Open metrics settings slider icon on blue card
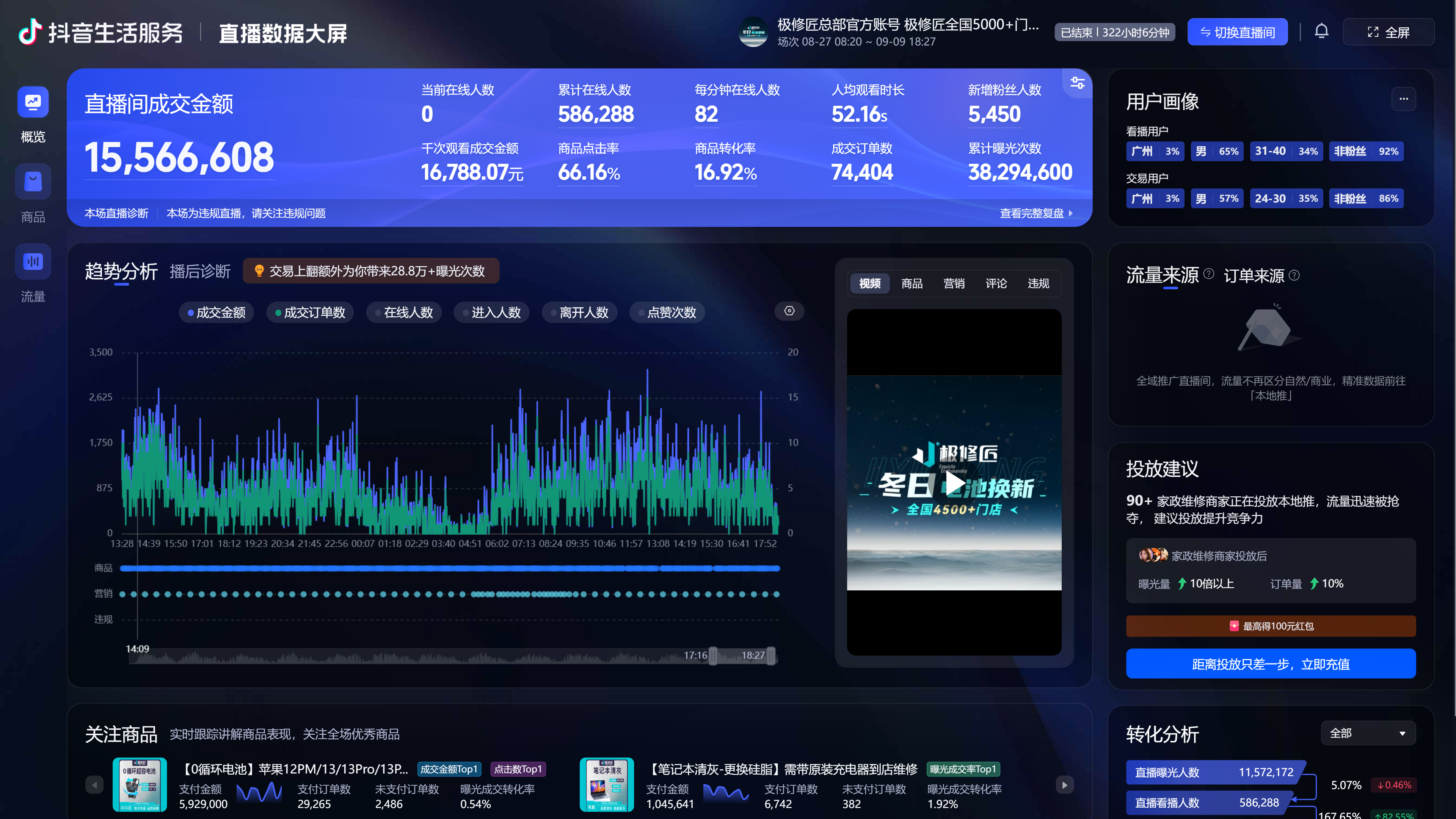 [x=1077, y=83]
